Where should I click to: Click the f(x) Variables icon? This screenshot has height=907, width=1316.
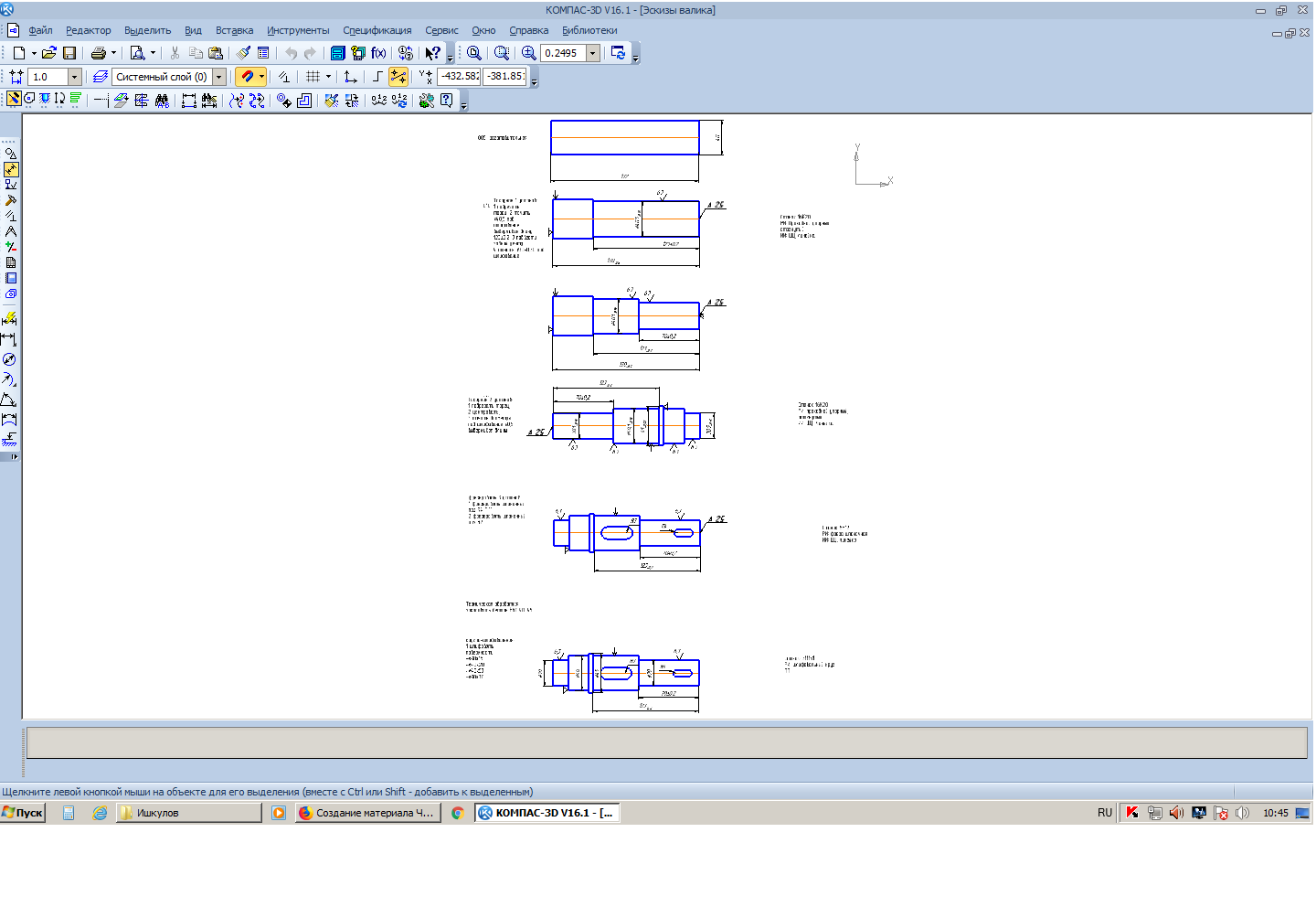[x=378, y=53]
